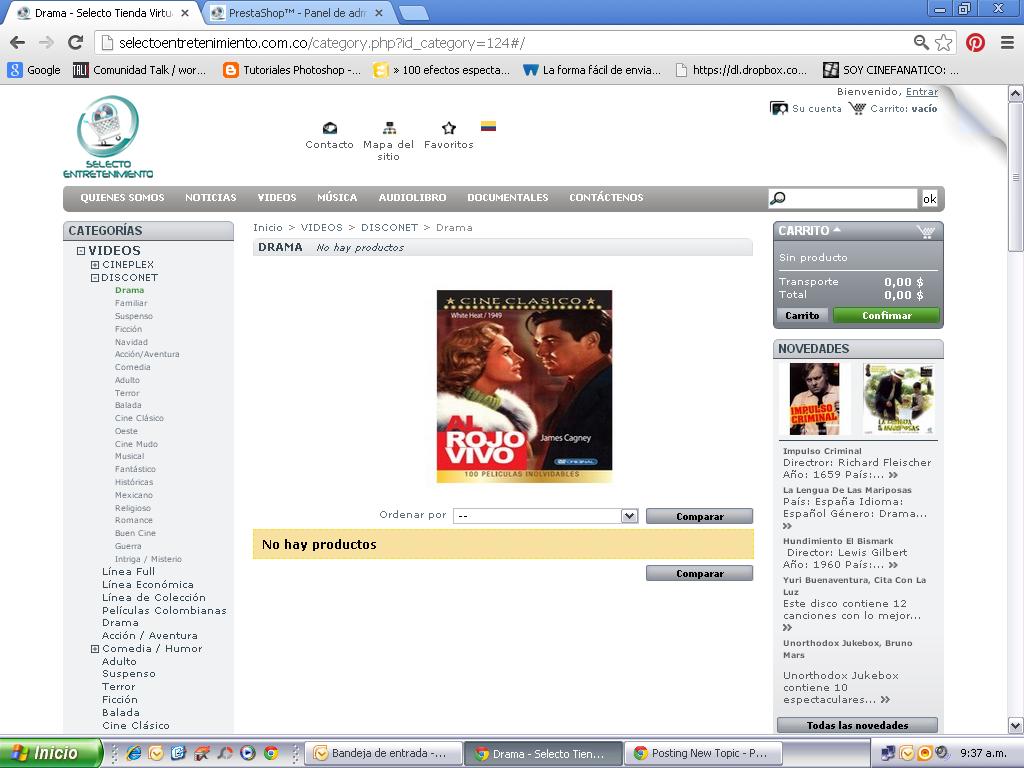Click the zoom magnifier icon in address bar

pos(921,43)
